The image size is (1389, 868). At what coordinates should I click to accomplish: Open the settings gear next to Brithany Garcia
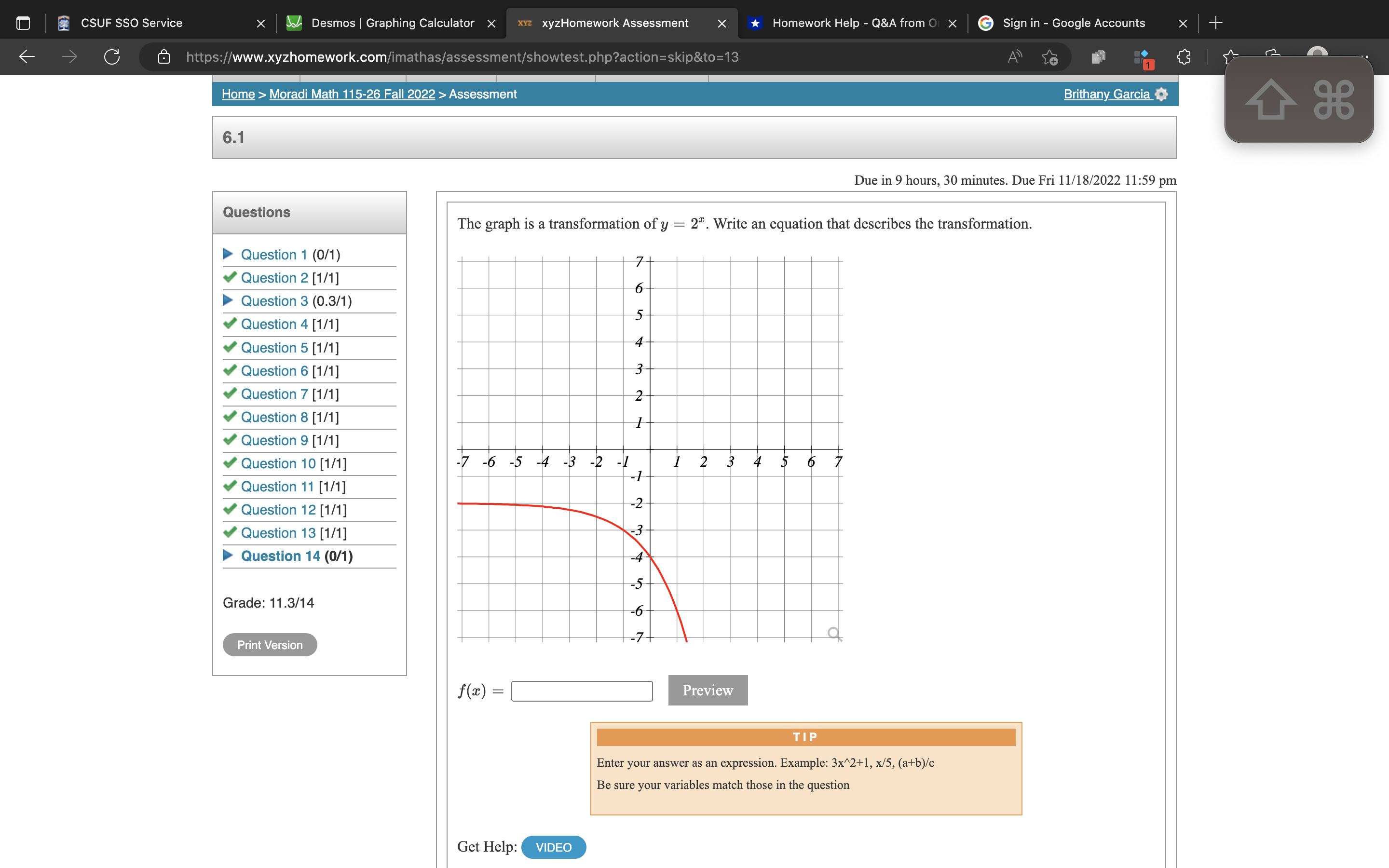click(1162, 94)
